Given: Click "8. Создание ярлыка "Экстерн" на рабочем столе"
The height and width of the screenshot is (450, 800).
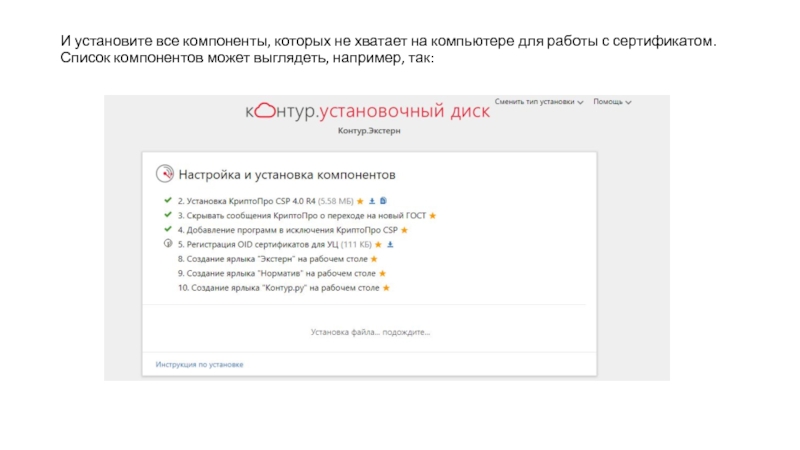Looking at the screenshot, I should pos(272,259).
